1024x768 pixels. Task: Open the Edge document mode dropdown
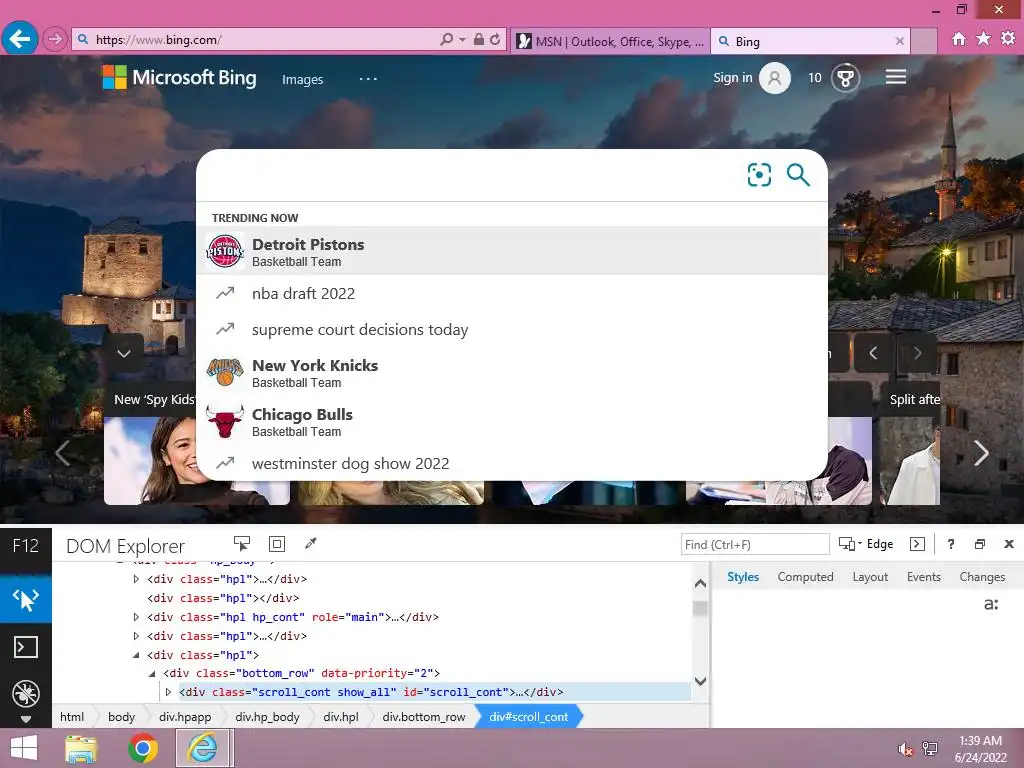point(866,544)
